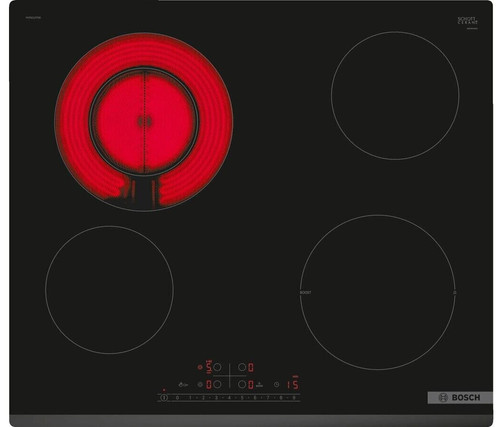Set power level 9 on the slider
The width and height of the screenshot is (500, 427).
[x=294, y=398]
